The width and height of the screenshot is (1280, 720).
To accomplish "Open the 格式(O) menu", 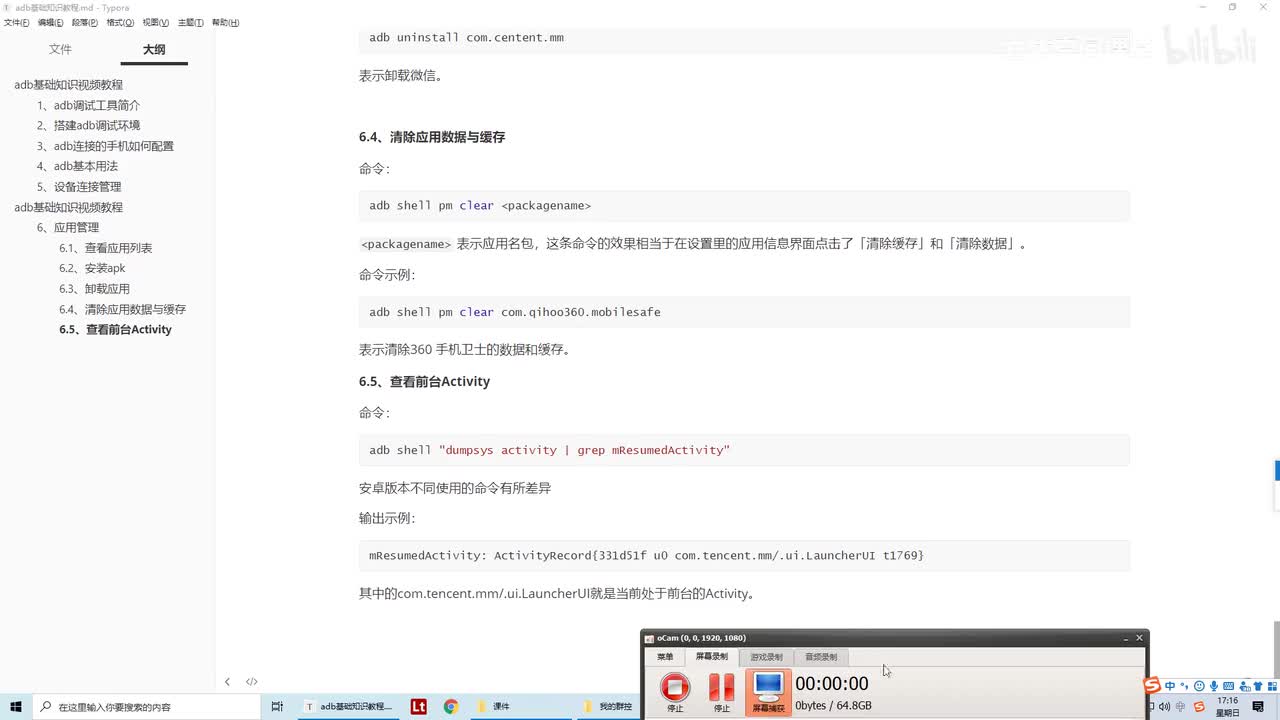I will pyautogui.click(x=120, y=22).
